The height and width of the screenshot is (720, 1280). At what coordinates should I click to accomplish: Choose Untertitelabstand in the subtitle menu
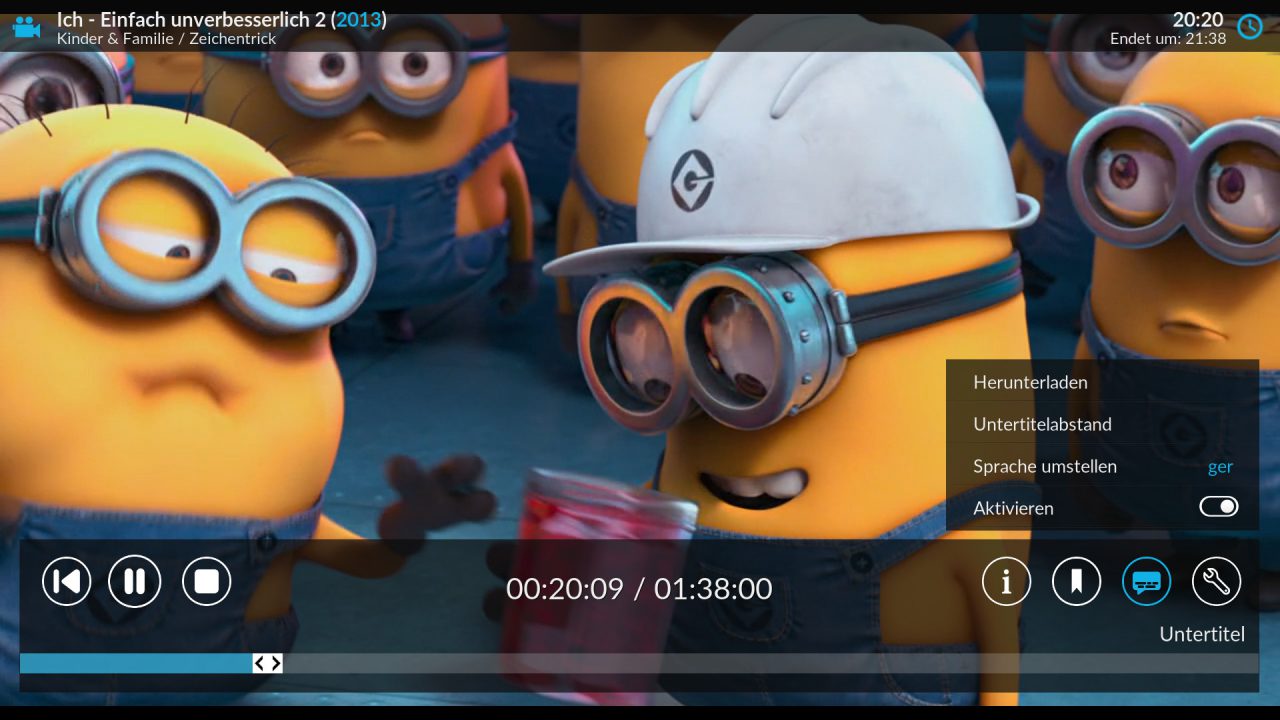coord(1043,424)
